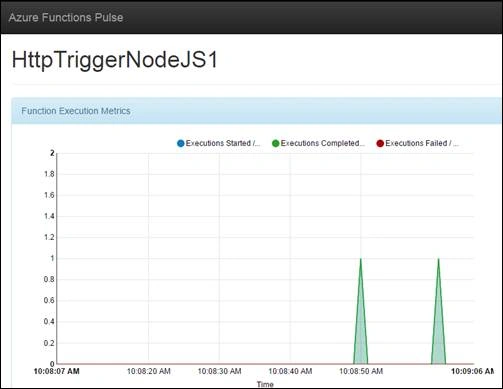Click the 10:08:50 AM time axis label

click(361, 371)
